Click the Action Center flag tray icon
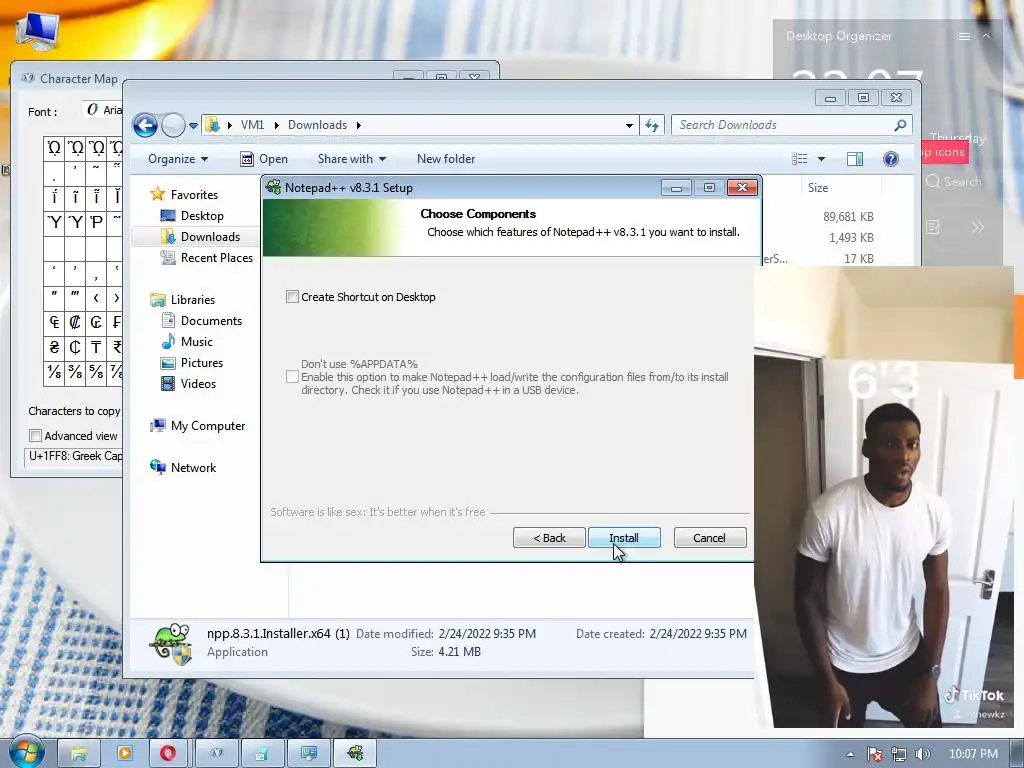The width and height of the screenshot is (1024, 768). pos(874,754)
